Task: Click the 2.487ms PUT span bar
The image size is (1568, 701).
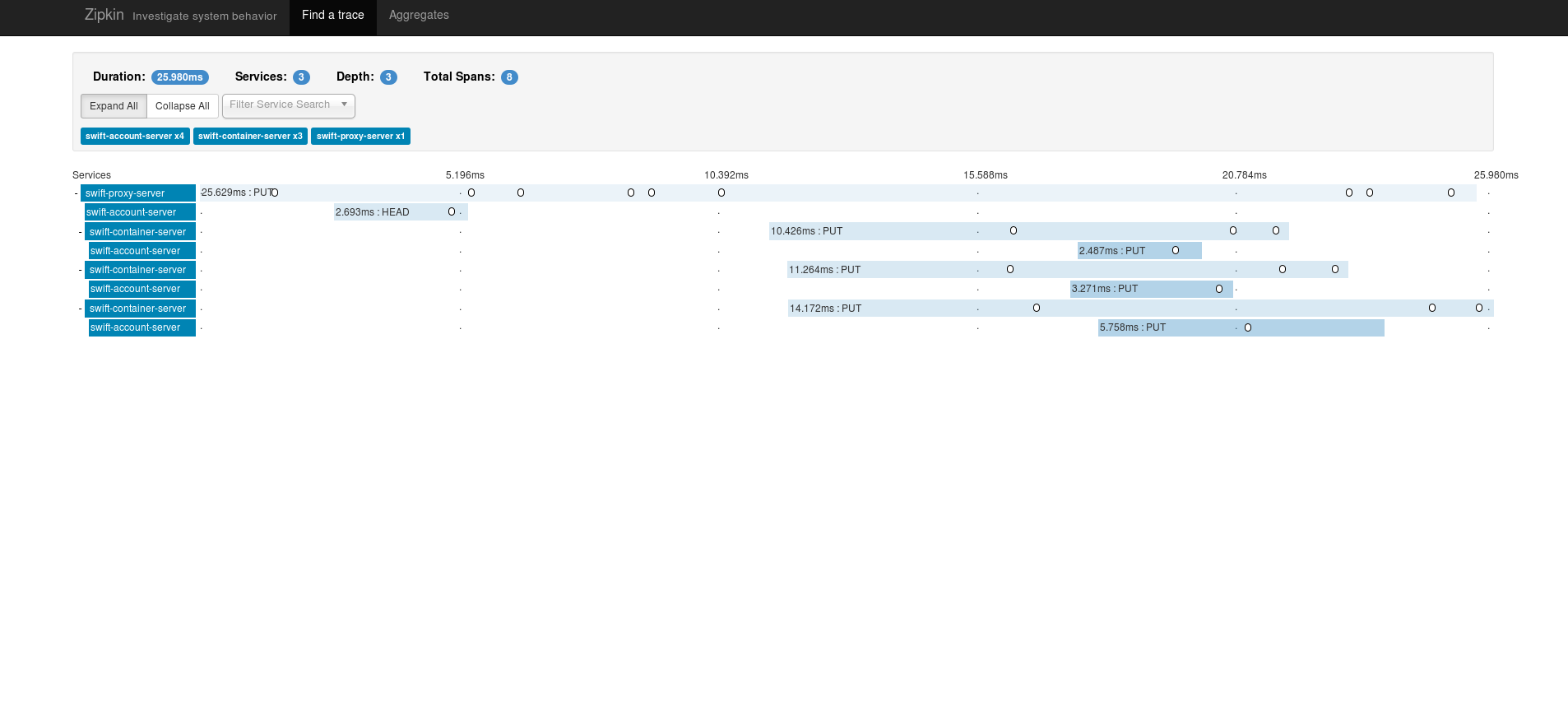Action: (x=1139, y=251)
